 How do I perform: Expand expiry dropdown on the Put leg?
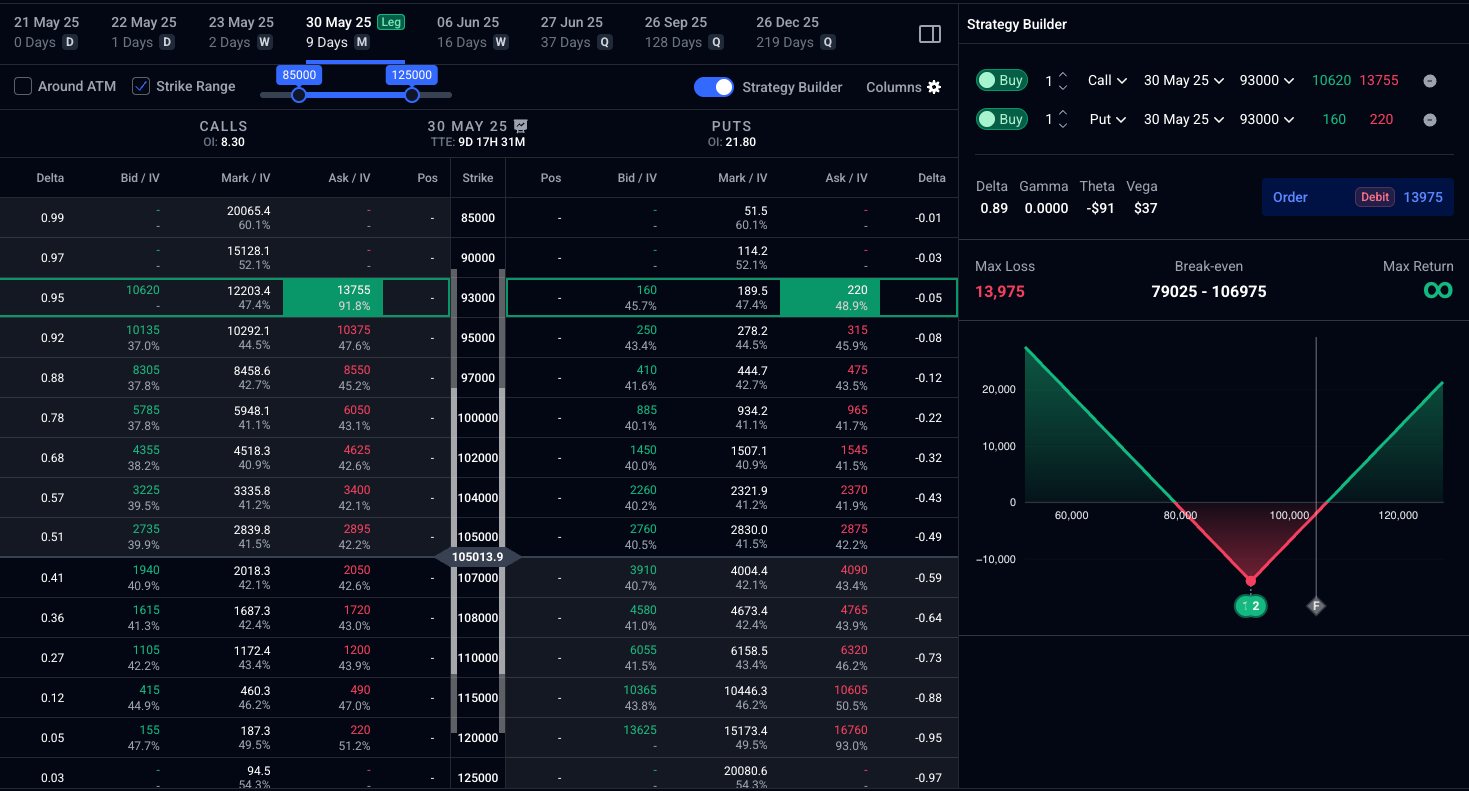click(x=1183, y=120)
